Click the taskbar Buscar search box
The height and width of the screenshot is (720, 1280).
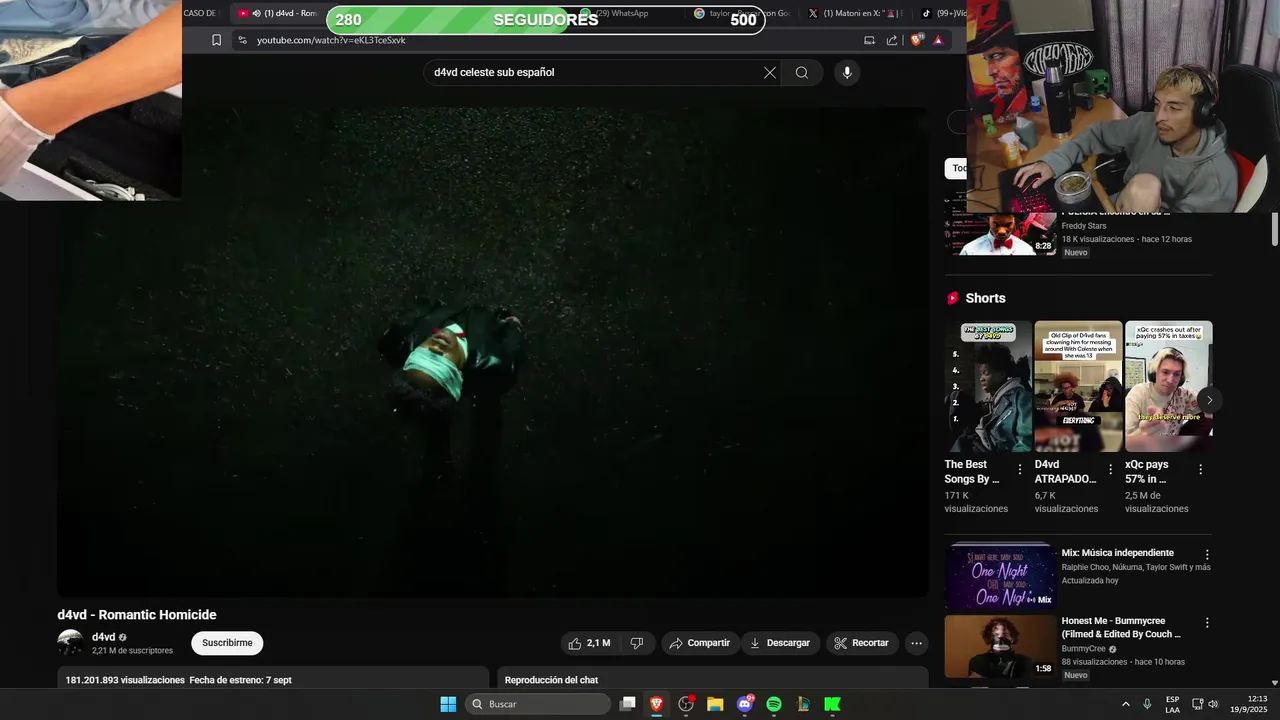click(539, 704)
